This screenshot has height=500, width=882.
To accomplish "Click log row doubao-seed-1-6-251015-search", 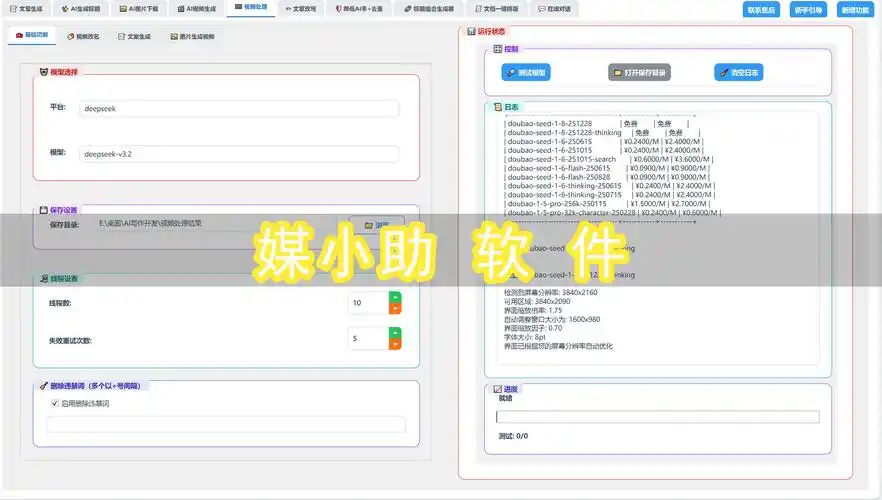I will (x=609, y=159).
